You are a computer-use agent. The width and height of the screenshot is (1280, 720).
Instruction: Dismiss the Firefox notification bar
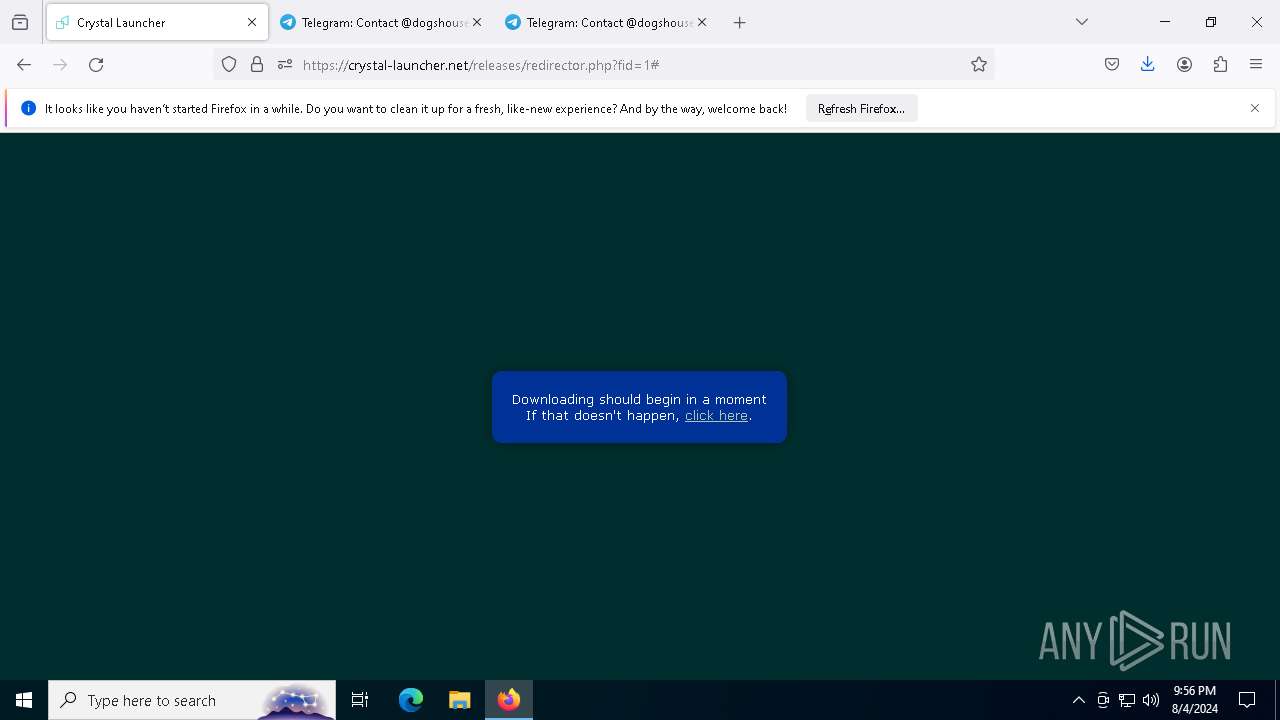tap(1255, 108)
